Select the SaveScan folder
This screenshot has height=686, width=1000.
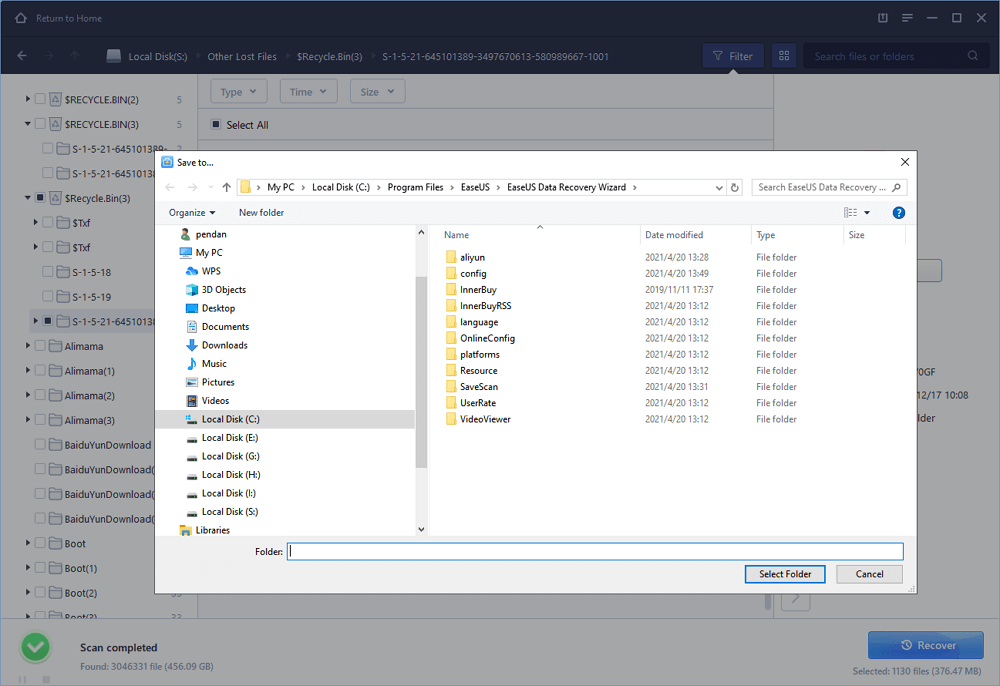[478, 387]
